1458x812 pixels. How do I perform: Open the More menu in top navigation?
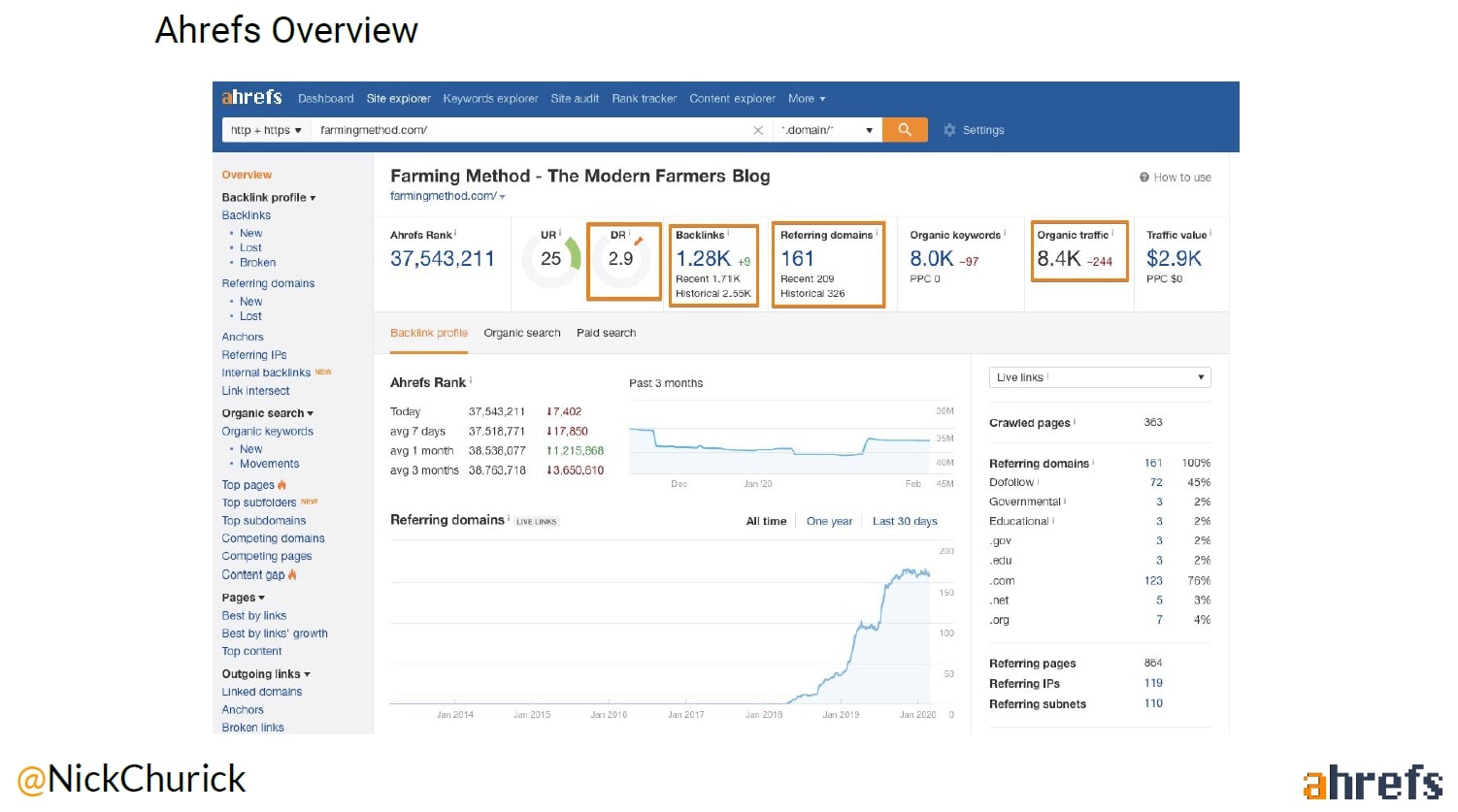click(x=806, y=99)
